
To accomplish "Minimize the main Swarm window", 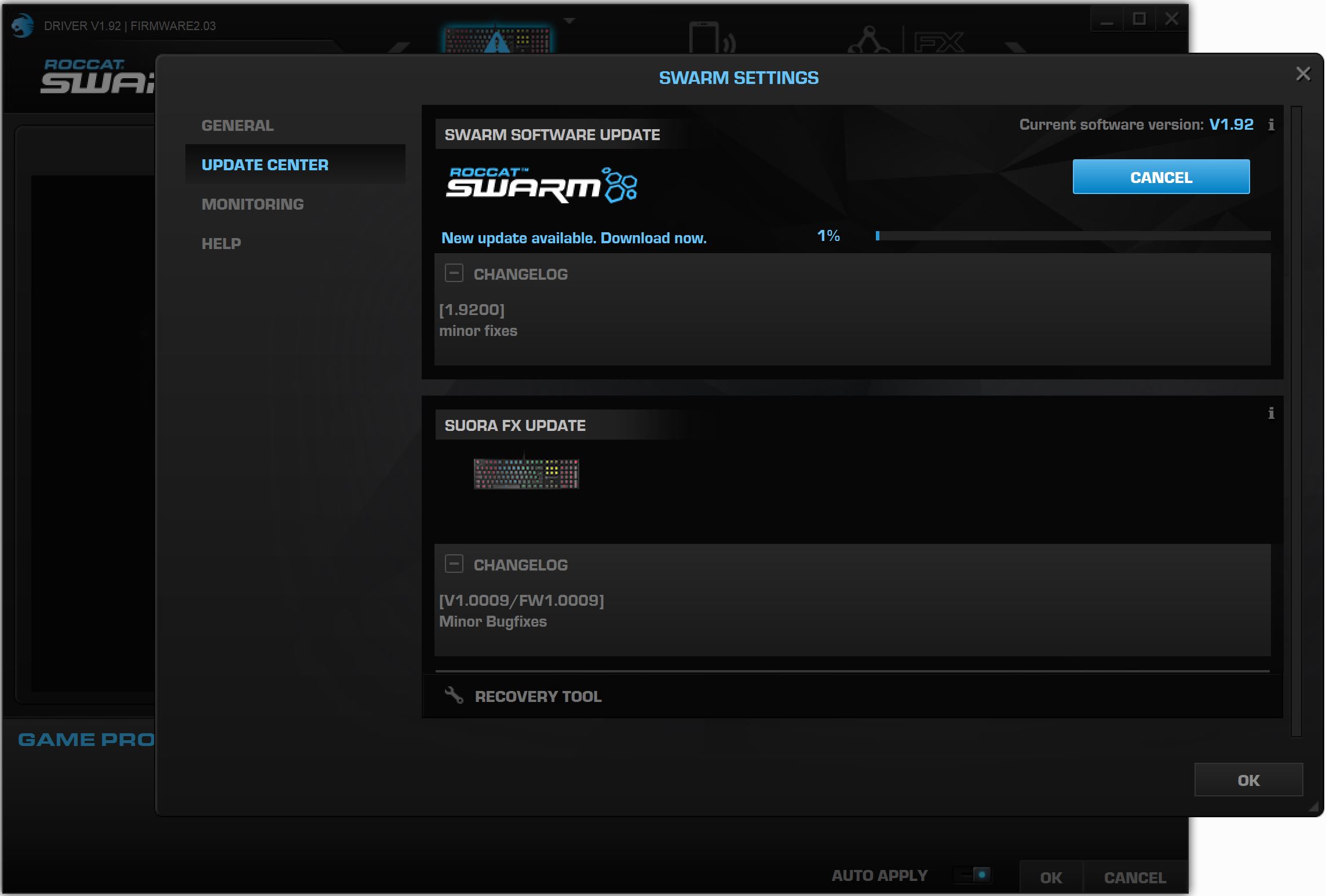I will point(1107,20).
